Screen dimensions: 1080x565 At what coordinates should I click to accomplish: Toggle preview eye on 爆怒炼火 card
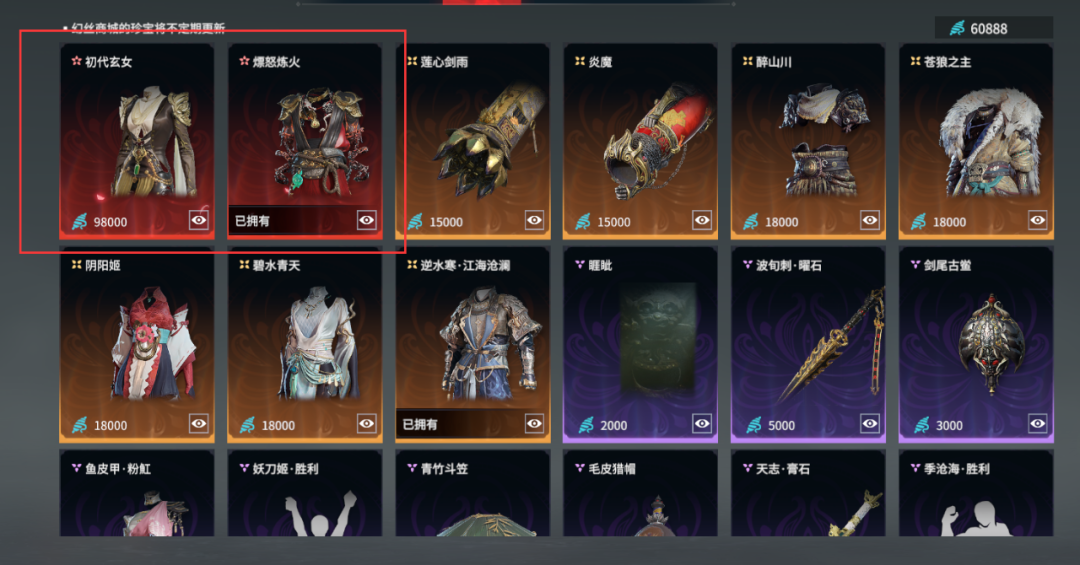(x=366, y=220)
